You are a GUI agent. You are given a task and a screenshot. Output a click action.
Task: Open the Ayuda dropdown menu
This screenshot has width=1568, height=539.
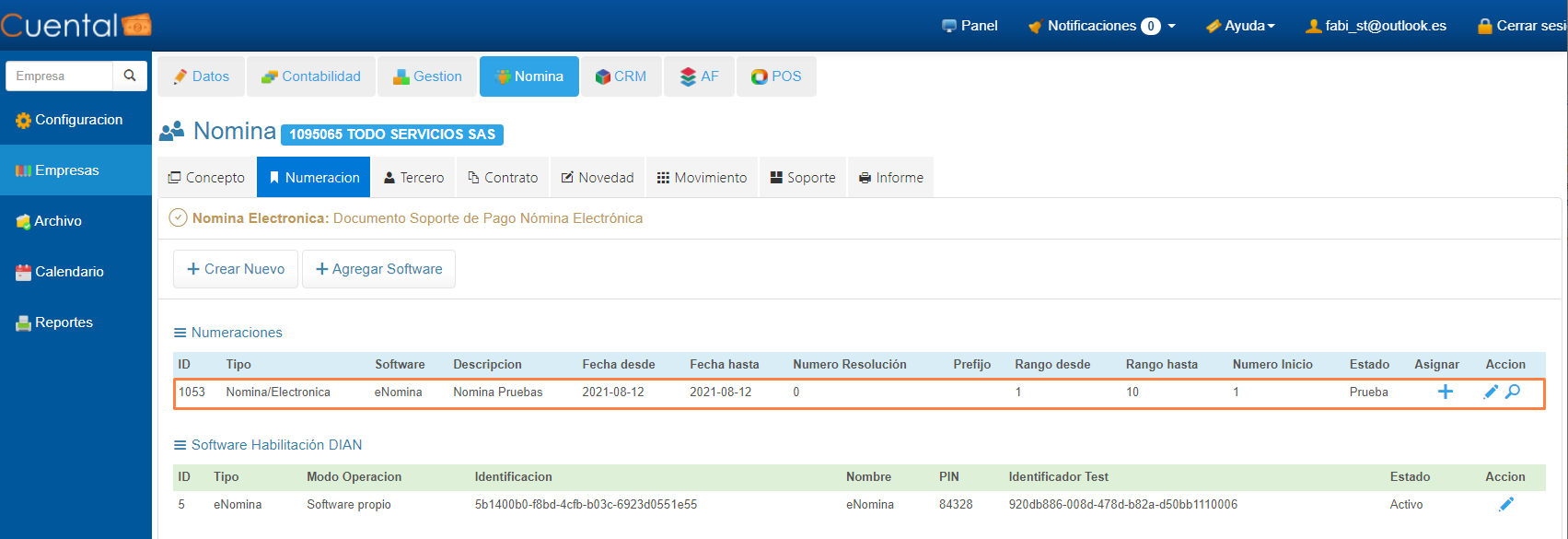1240,26
